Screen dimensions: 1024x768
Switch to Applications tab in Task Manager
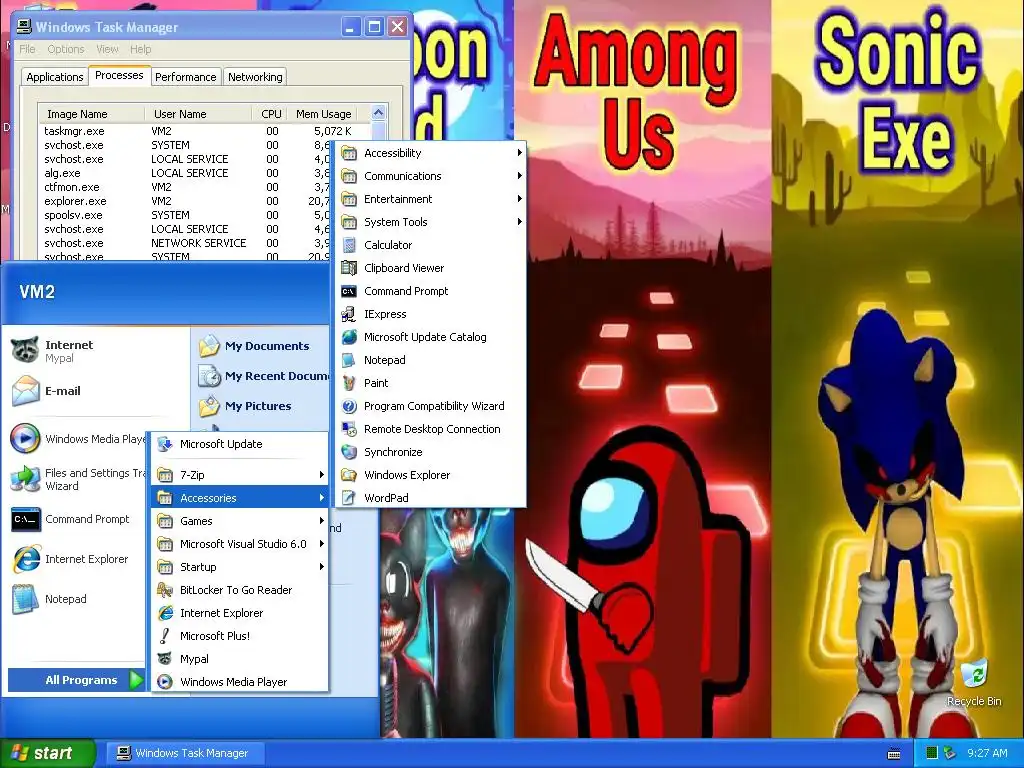pos(54,77)
